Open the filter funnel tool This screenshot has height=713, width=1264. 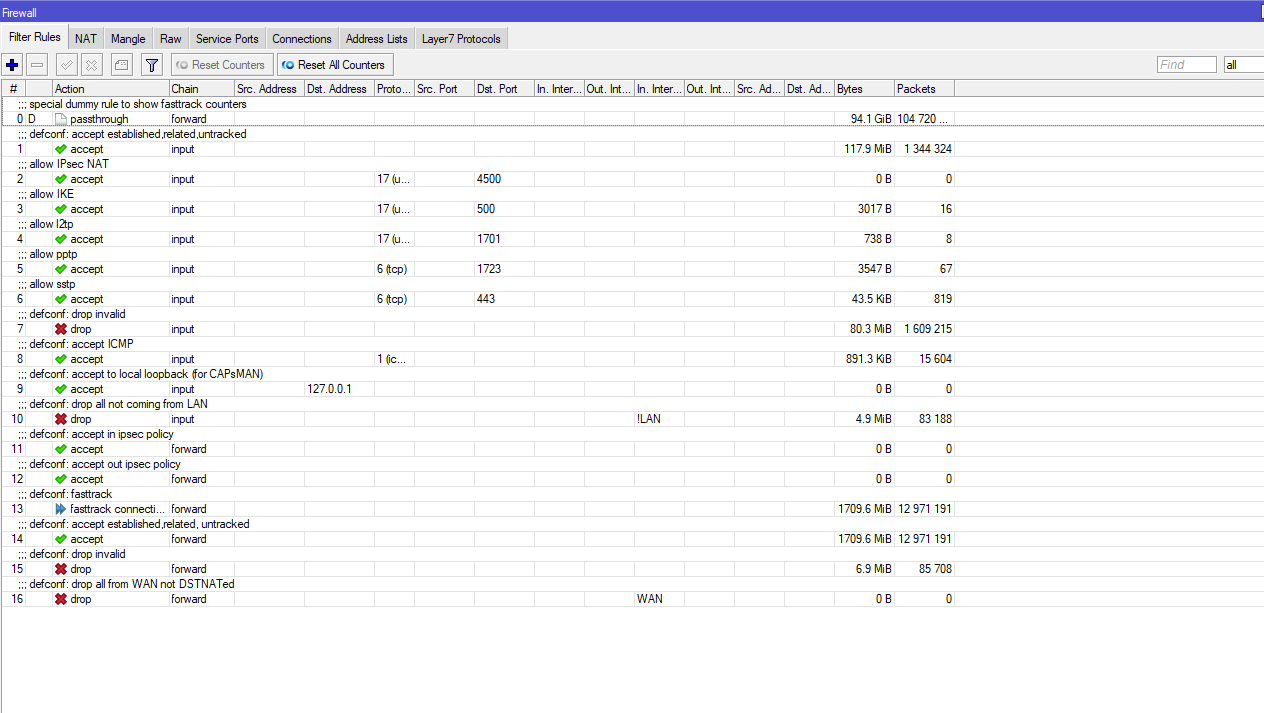coord(151,64)
